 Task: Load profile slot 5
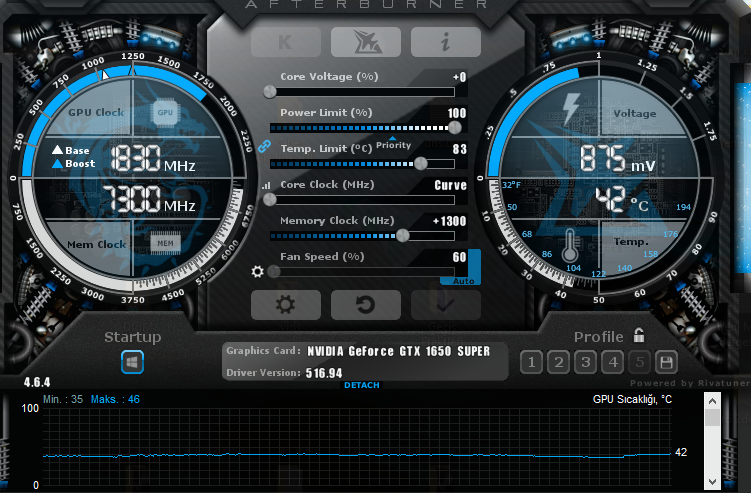pyautogui.click(x=639, y=363)
